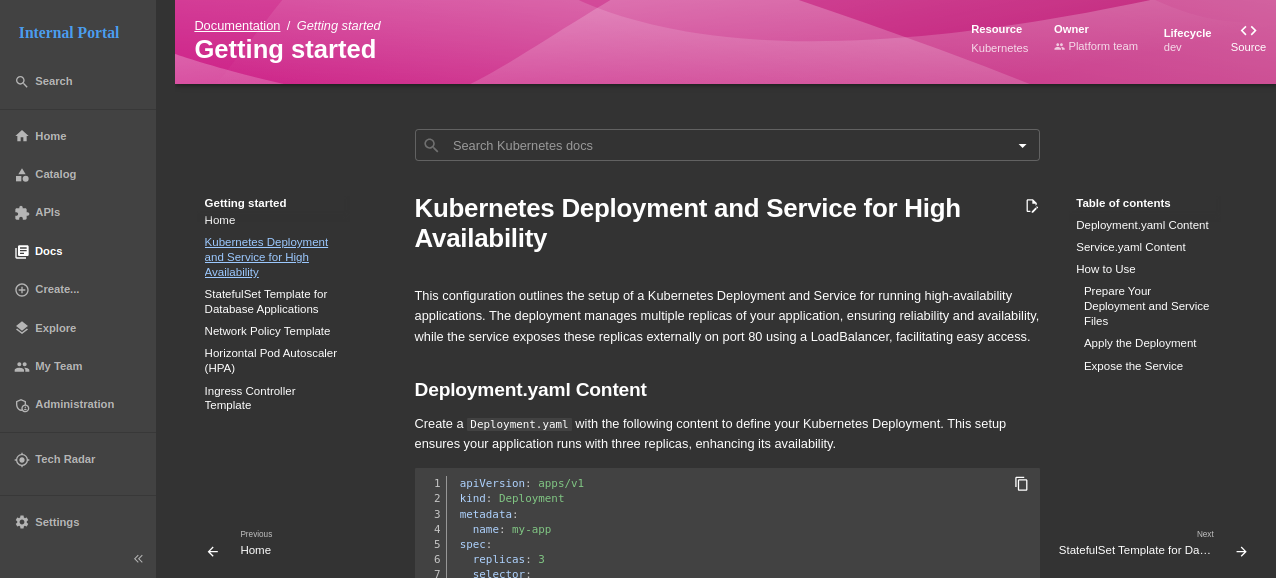Go to Catalog in sidebar
Image resolution: width=1276 pixels, height=578 pixels.
pos(55,175)
